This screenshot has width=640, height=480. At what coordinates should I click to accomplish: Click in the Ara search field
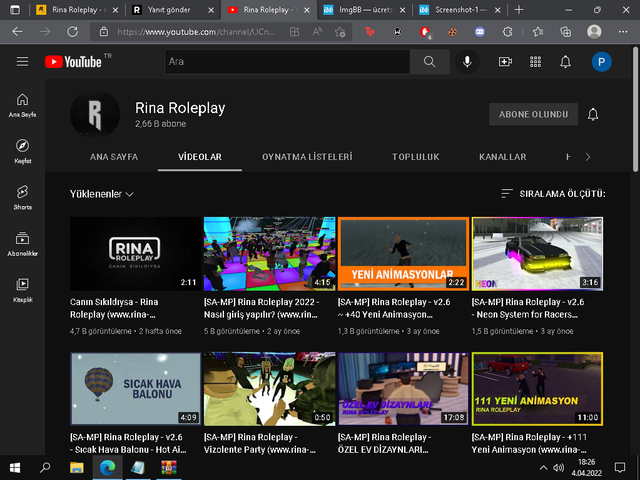click(x=287, y=62)
